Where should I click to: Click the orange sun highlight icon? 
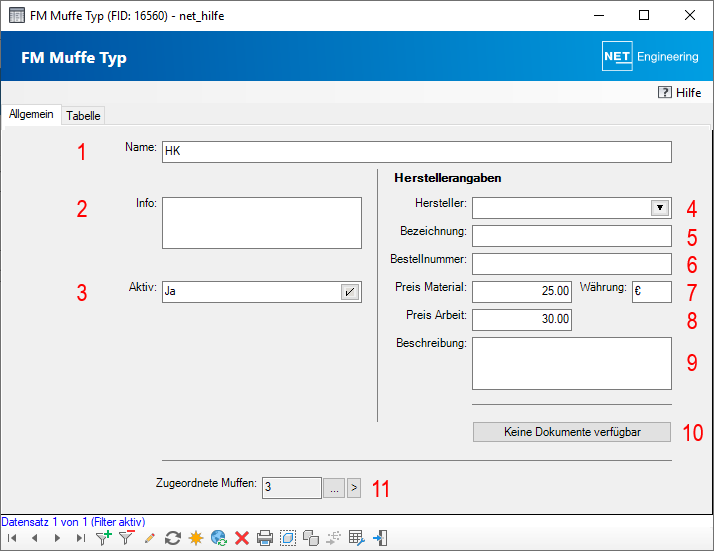(196, 538)
